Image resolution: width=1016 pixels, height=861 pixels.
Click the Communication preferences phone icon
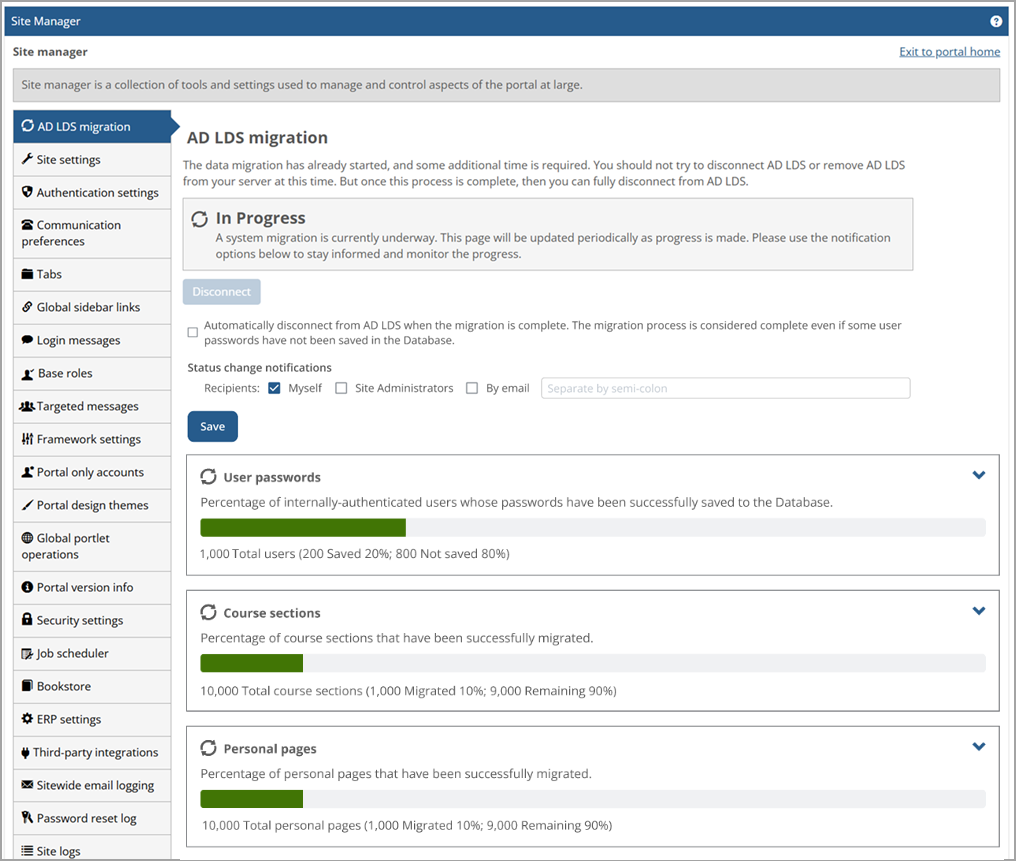click(27, 225)
